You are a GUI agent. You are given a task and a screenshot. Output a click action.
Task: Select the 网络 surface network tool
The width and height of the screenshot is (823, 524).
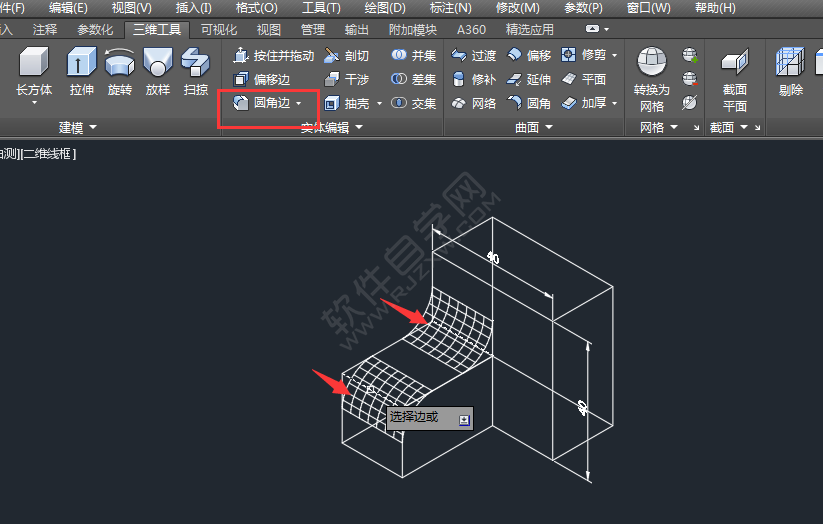coord(473,103)
